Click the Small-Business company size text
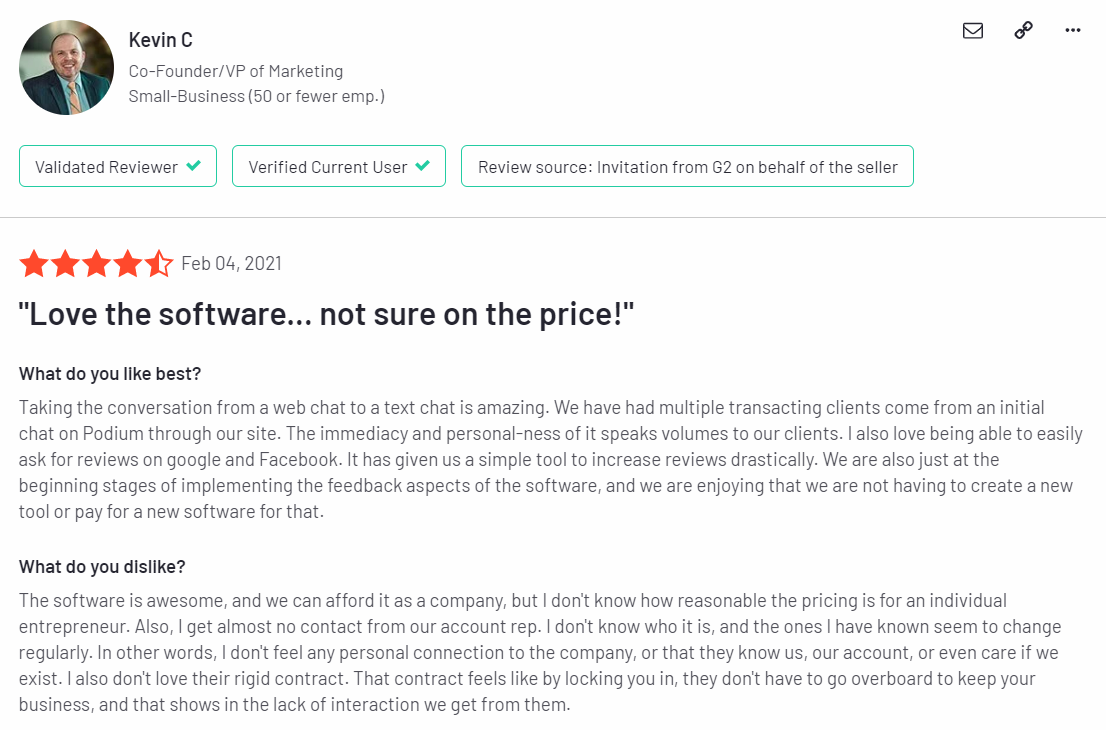This screenshot has height=730, width=1106. (x=257, y=97)
